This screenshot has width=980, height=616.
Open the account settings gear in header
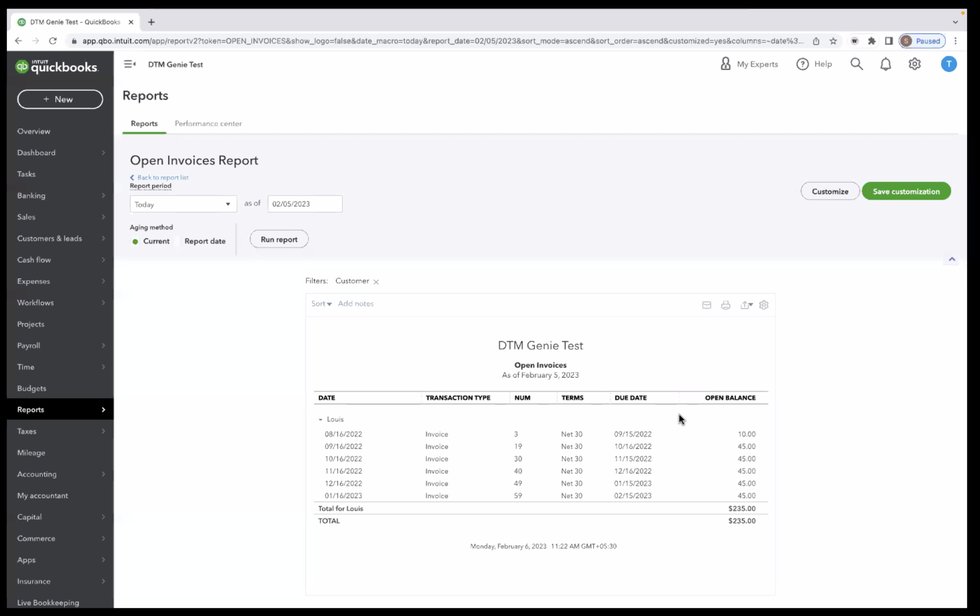coord(914,64)
